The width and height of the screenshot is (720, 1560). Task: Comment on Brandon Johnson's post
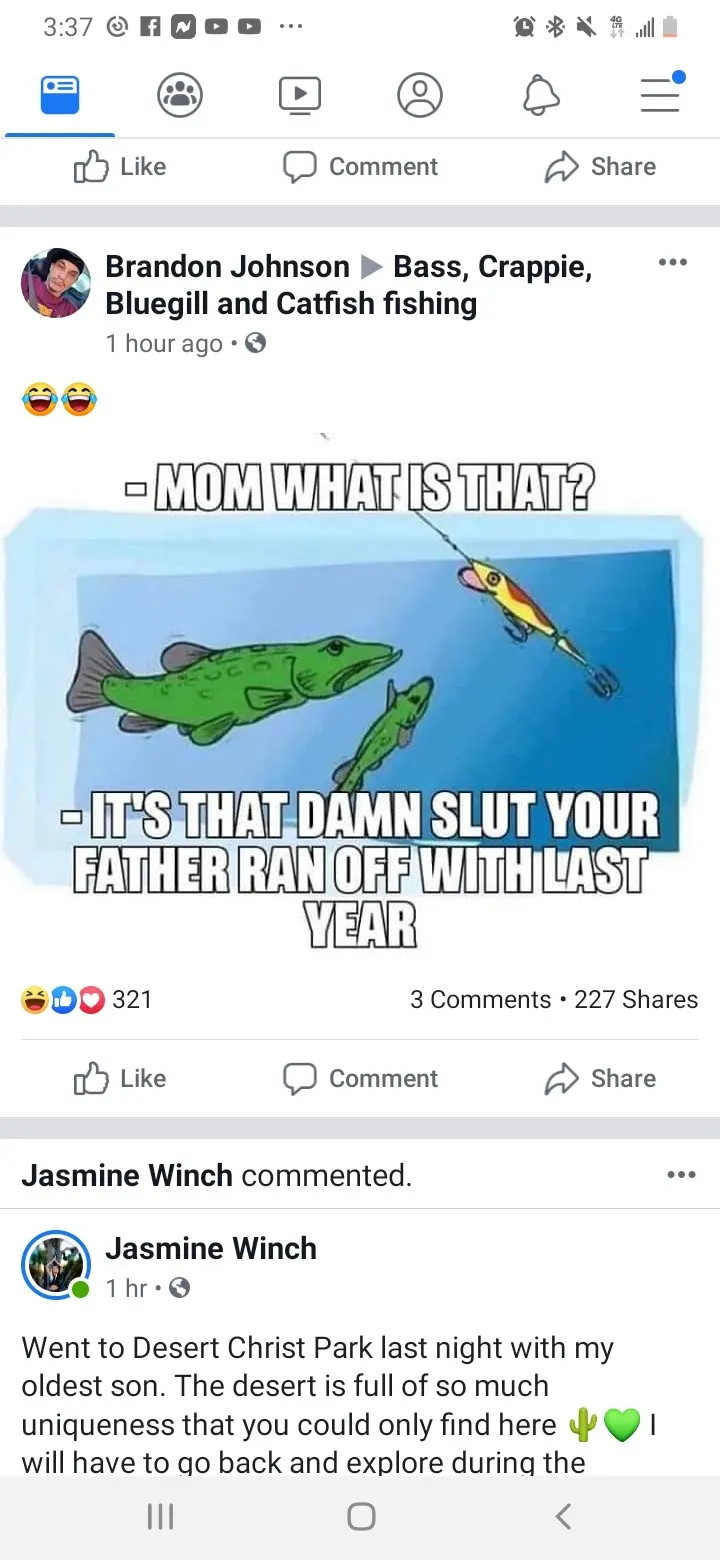coord(360,1079)
